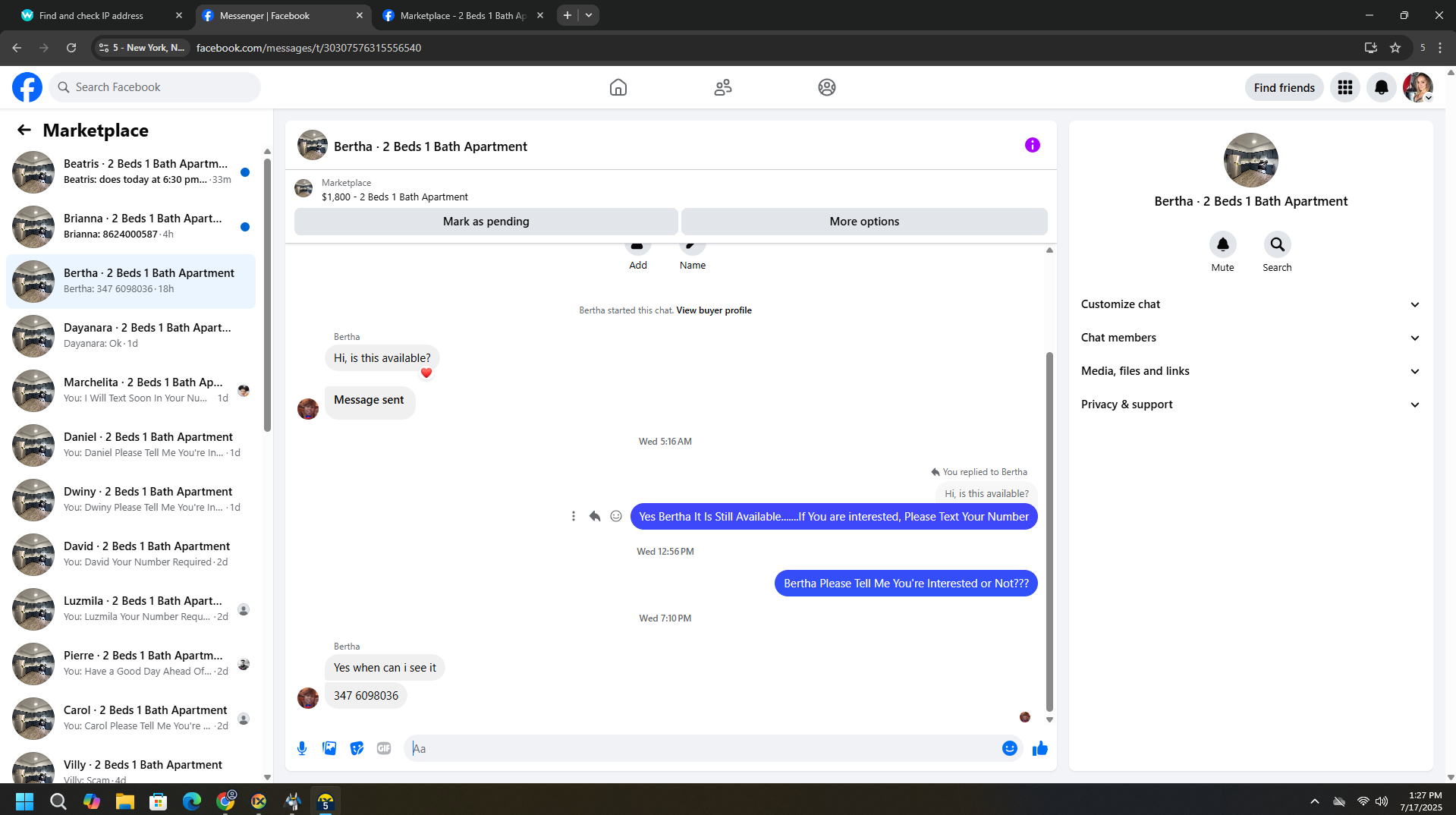The width and height of the screenshot is (1456, 815).
Task: Focus the Search Facebook field
Action: click(x=155, y=87)
